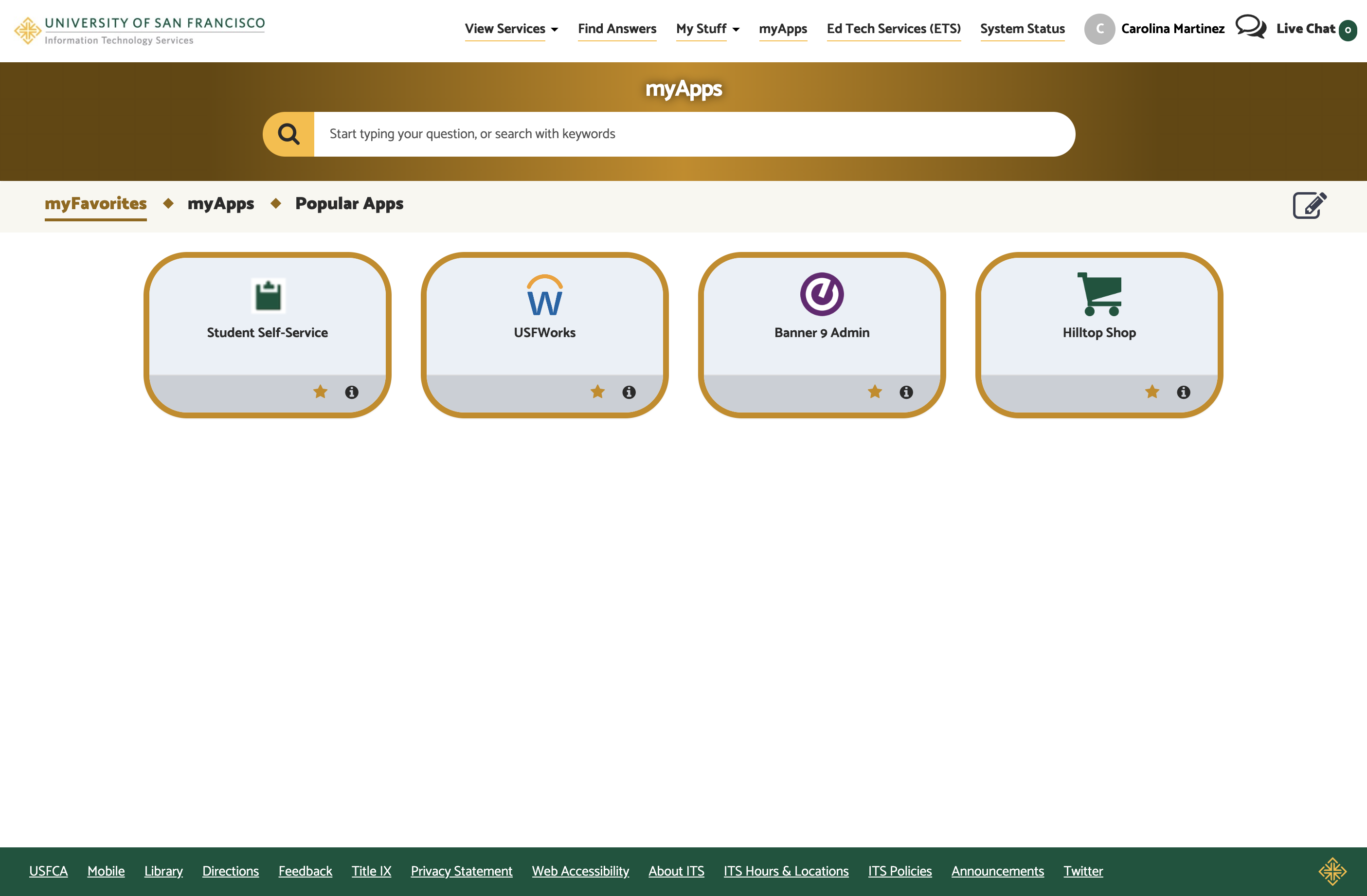Viewport: 1367px width, 896px height.
Task: Open the USFWorks Workday logo icon
Action: coord(544,295)
